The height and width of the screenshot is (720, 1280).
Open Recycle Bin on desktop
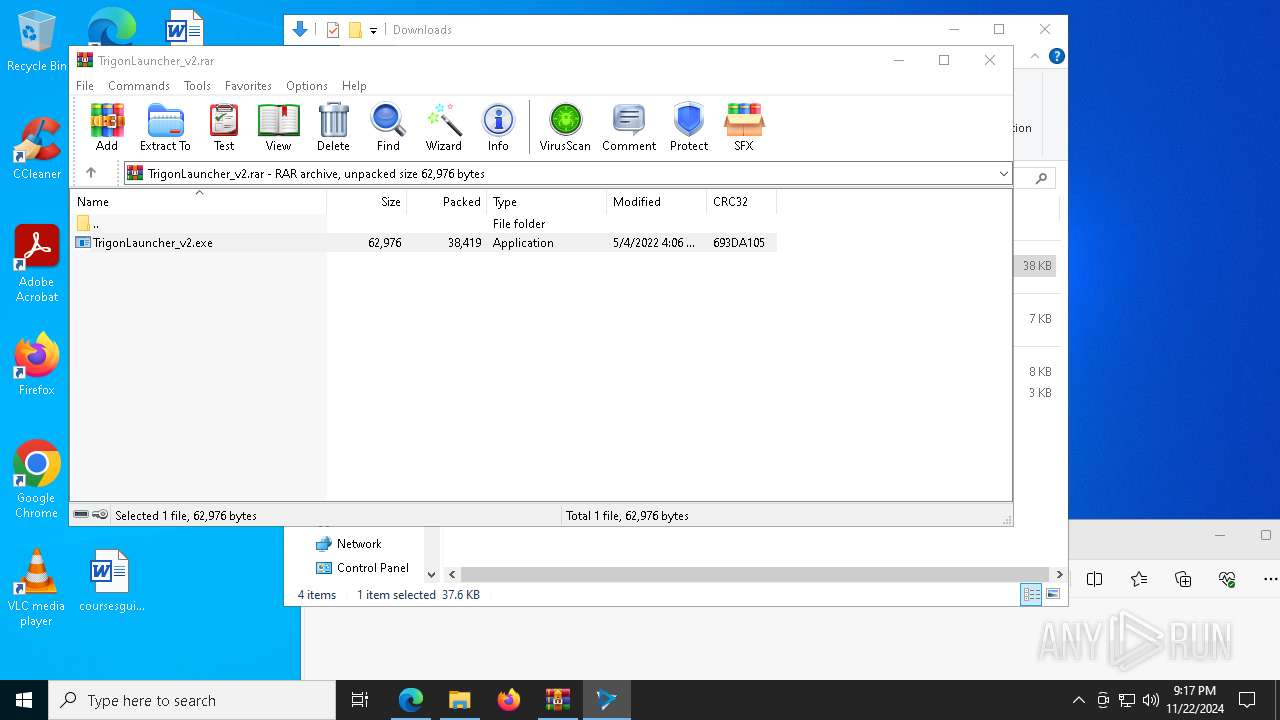36,42
